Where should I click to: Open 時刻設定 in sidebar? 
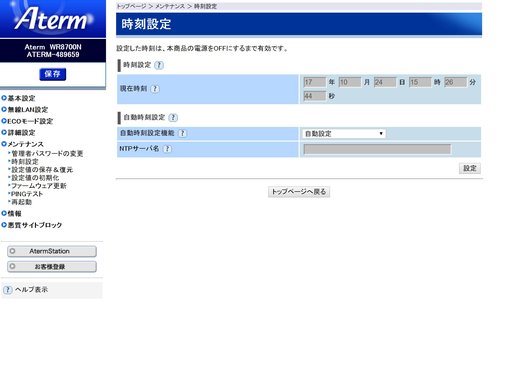point(25,161)
